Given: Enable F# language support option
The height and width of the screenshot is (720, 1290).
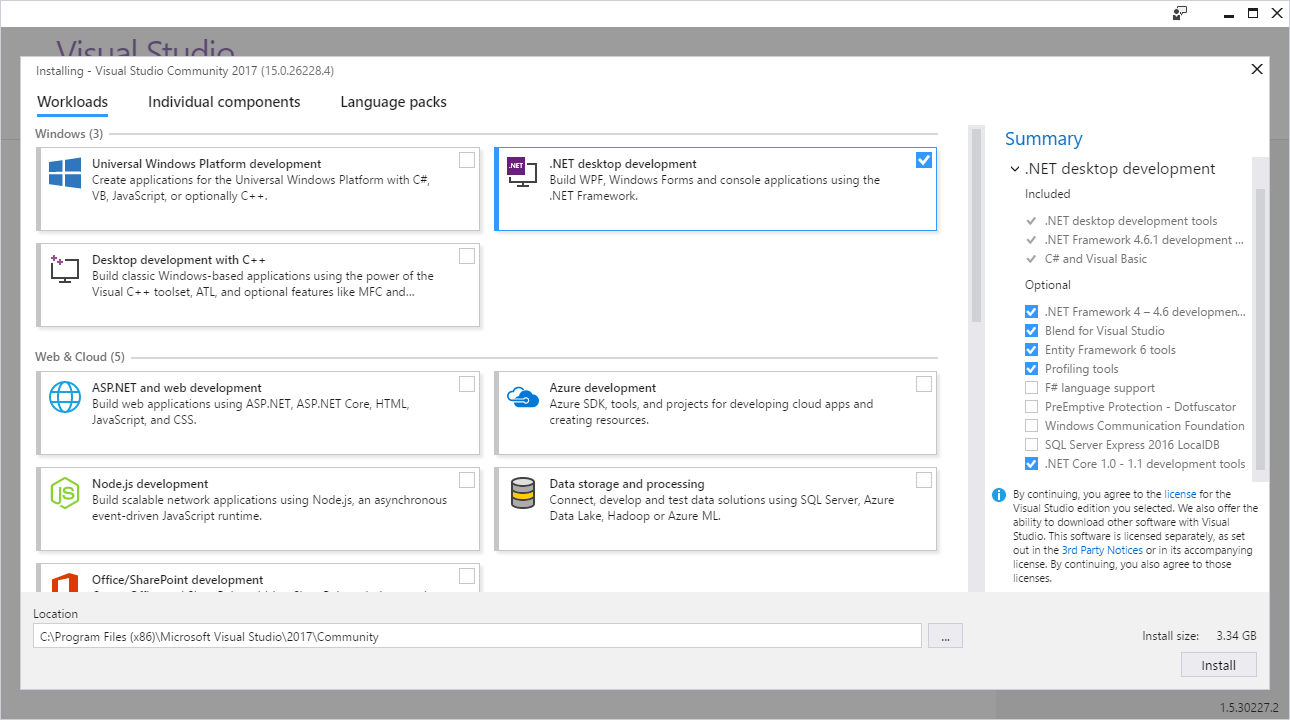Looking at the screenshot, I should tap(1031, 388).
